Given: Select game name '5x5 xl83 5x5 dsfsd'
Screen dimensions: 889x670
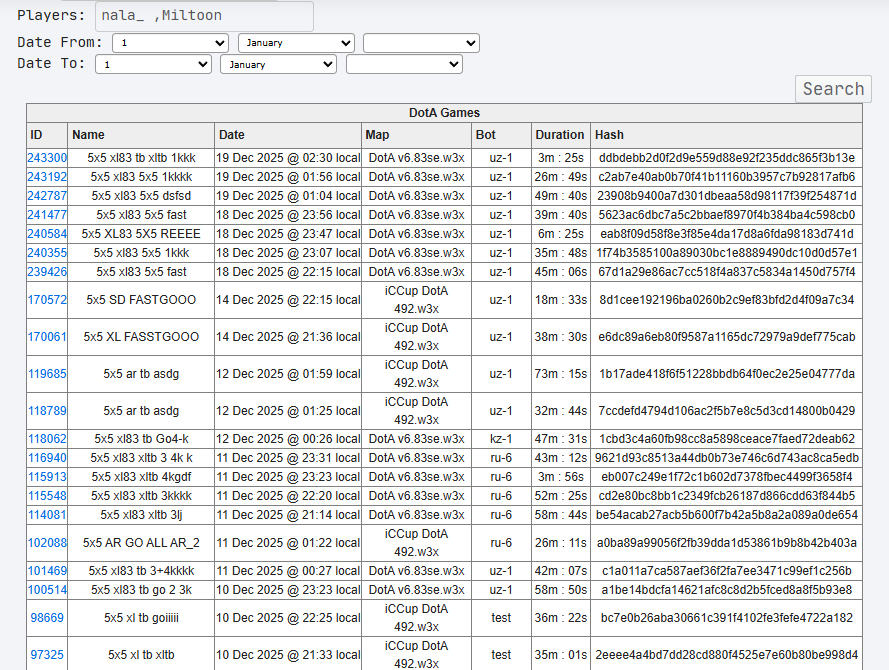Looking at the screenshot, I should [141, 196].
